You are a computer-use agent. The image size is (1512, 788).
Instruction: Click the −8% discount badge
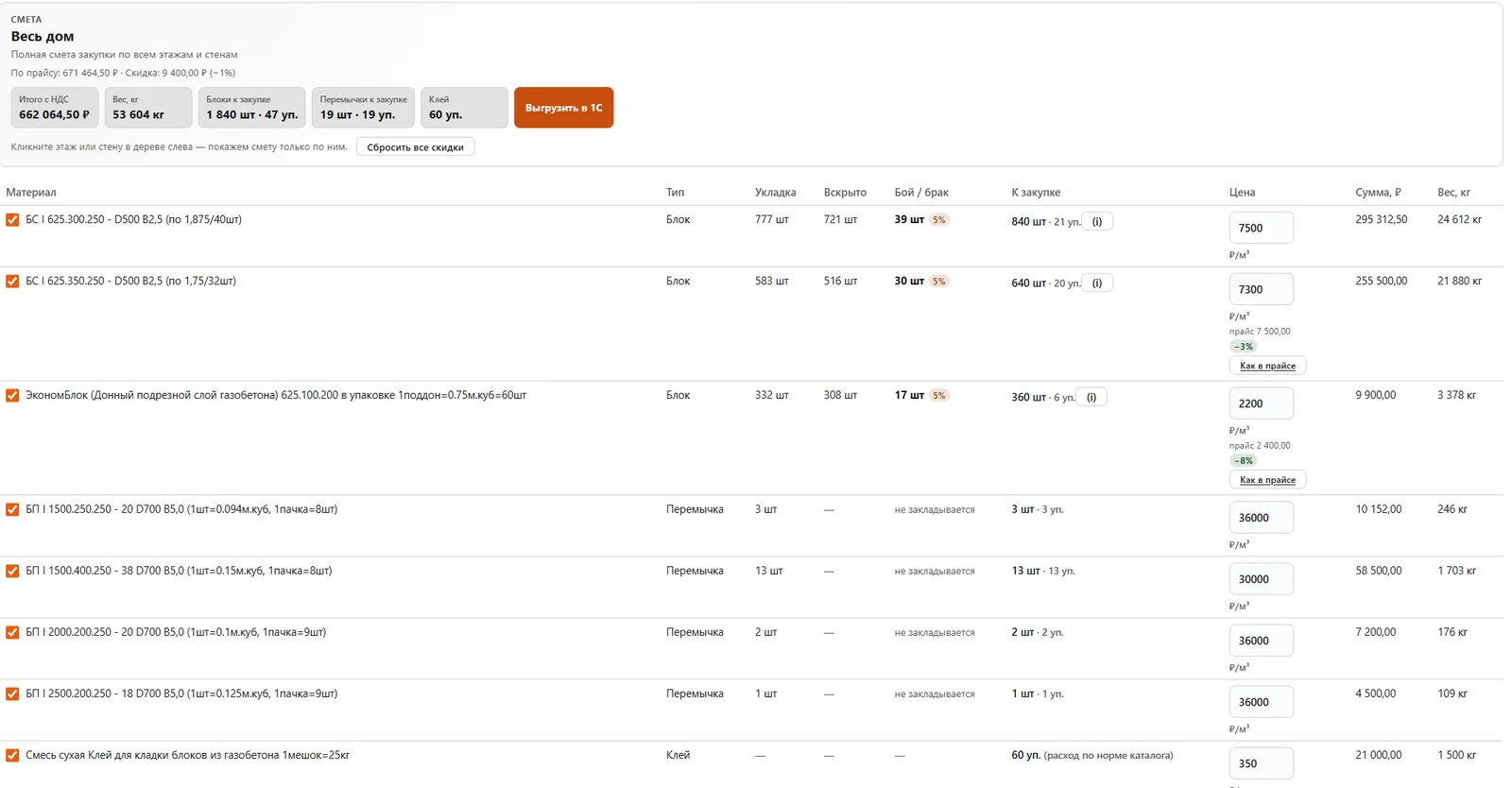coord(1243,461)
